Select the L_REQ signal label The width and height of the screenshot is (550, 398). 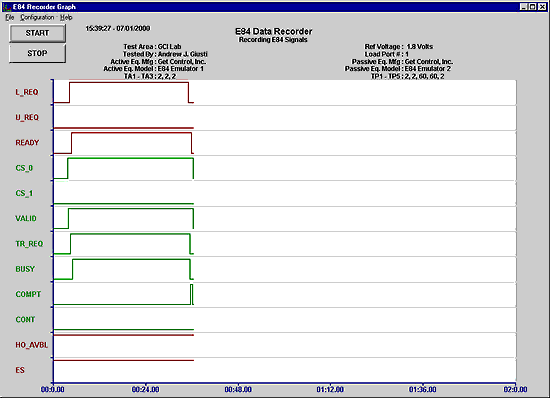click(27, 92)
